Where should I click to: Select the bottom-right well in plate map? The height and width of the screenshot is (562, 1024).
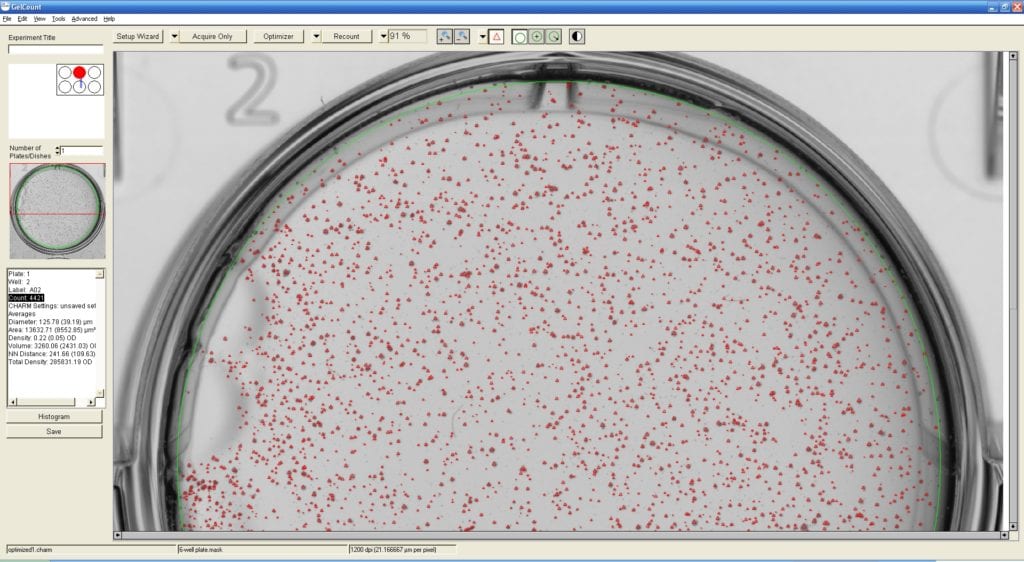94,87
